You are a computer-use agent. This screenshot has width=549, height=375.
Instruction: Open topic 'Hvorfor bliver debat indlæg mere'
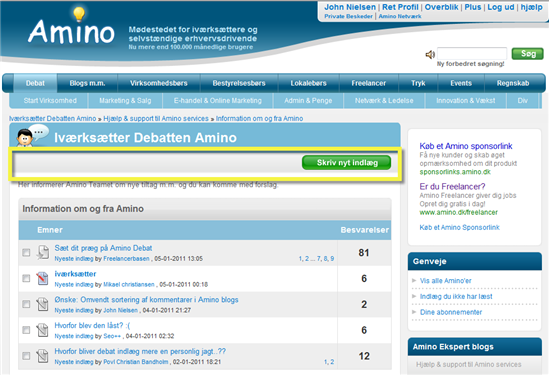pyautogui.click(x=140, y=351)
